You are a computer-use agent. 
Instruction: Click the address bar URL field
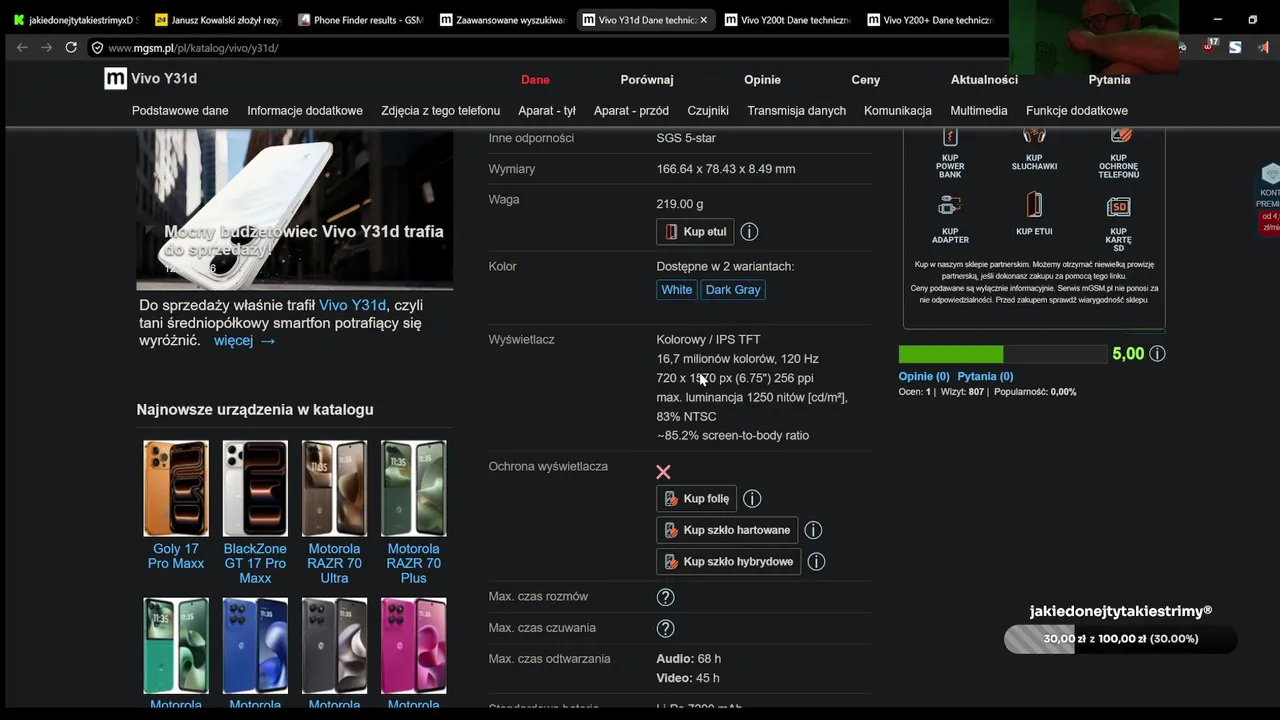[550, 47]
